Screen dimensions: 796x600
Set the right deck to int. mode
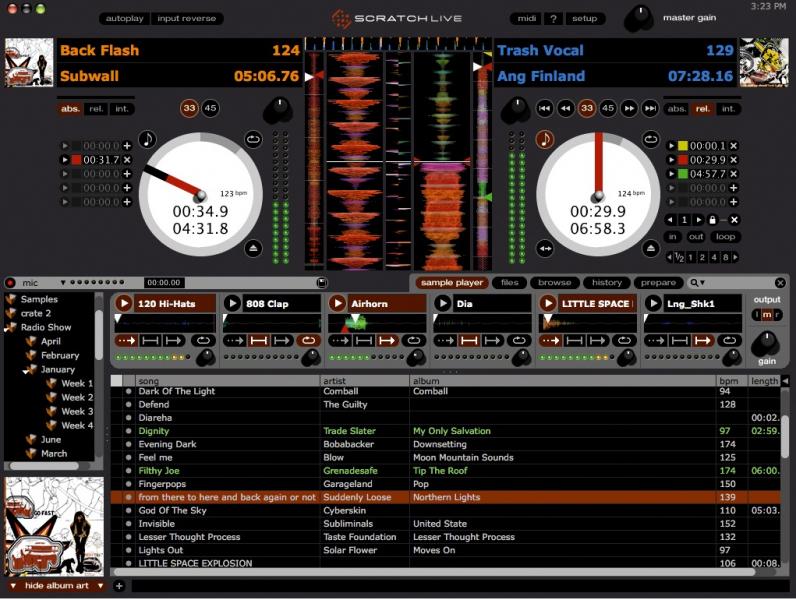[x=728, y=109]
